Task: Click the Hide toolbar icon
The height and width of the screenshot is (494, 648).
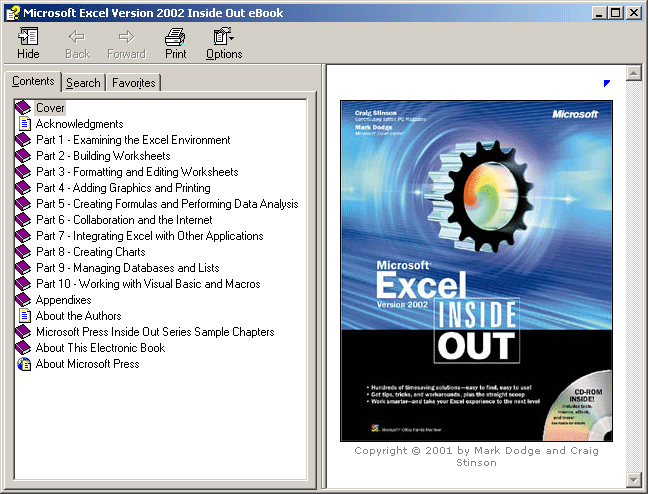Action: 28,37
